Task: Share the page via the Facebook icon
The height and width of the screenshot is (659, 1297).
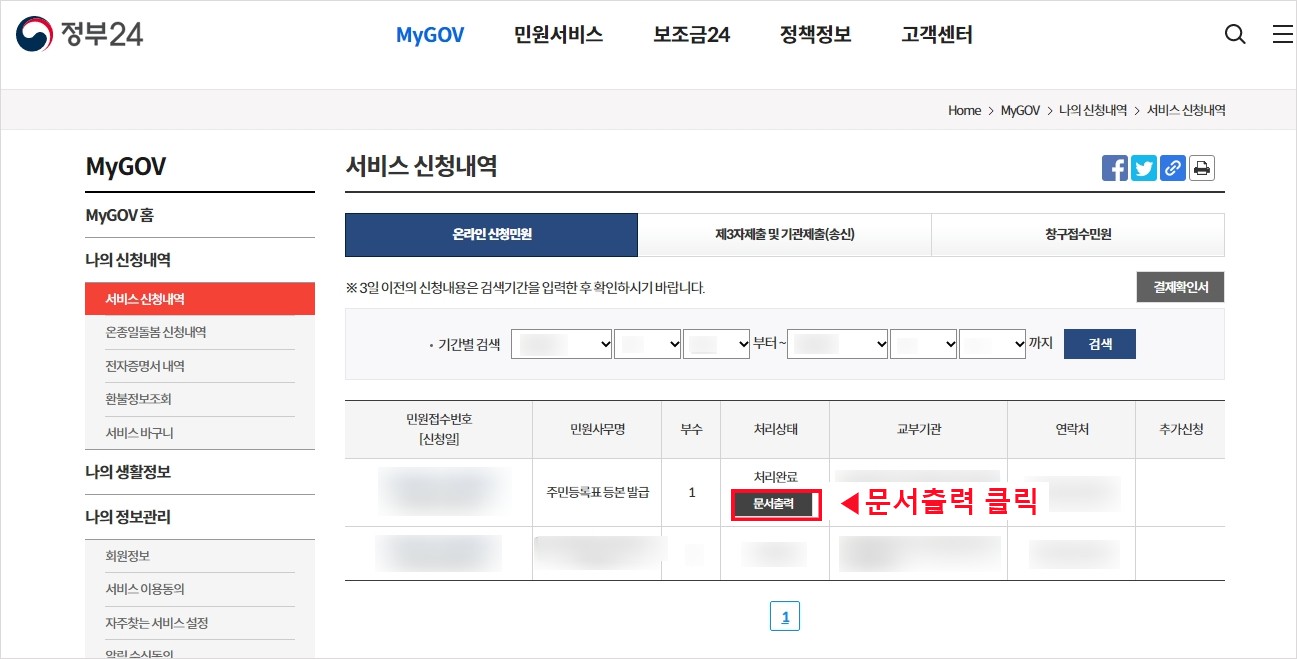Action: tap(1114, 167)
